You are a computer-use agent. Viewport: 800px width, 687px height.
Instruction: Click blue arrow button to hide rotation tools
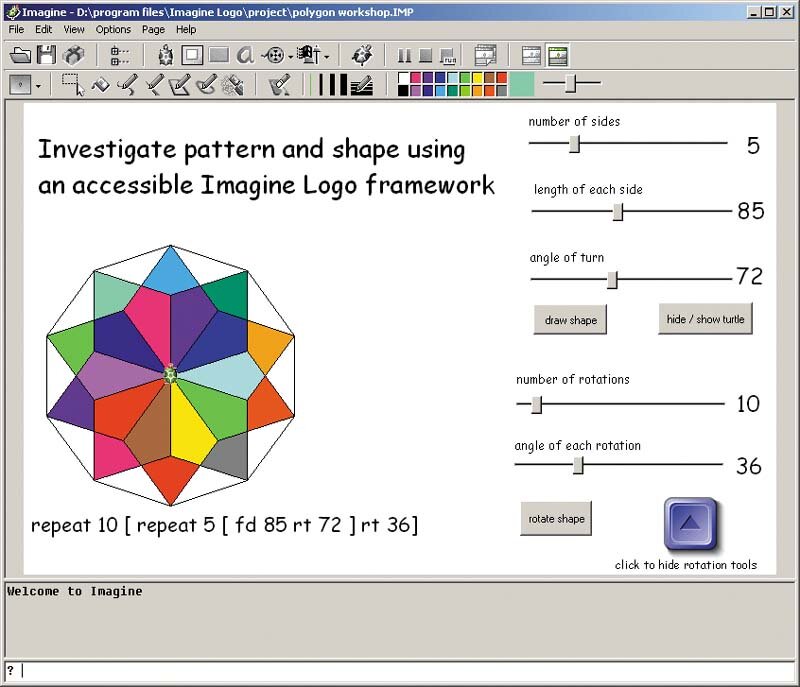(690, 523)
